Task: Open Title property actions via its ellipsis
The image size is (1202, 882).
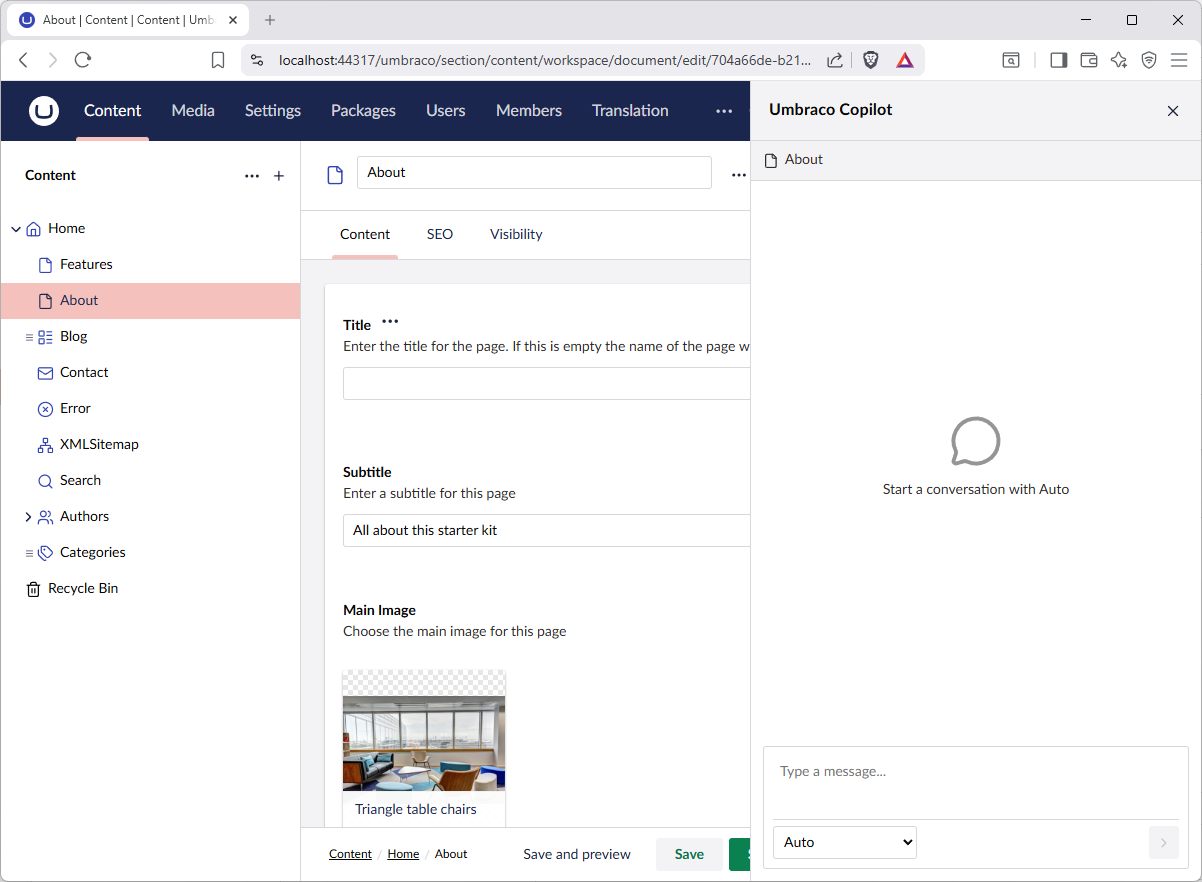Action: [x=390, y=321]
